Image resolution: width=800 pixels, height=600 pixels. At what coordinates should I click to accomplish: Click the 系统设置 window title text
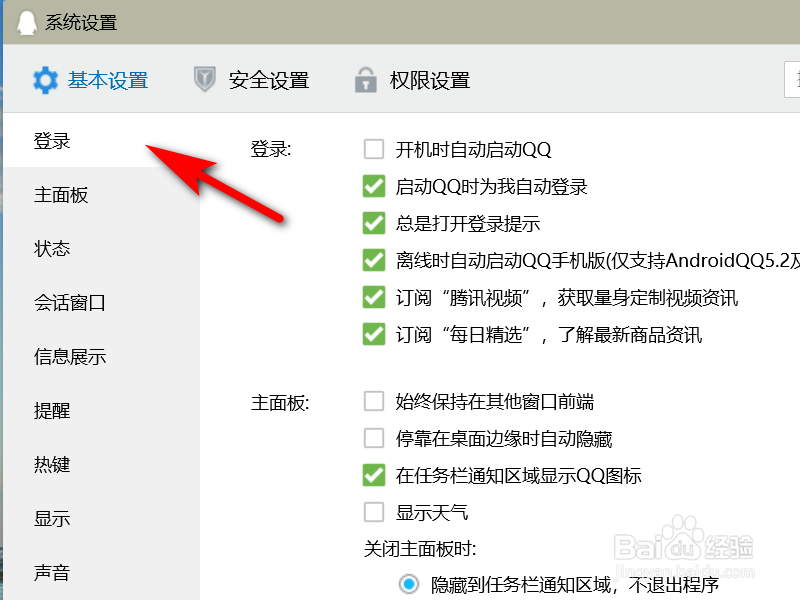81,23
